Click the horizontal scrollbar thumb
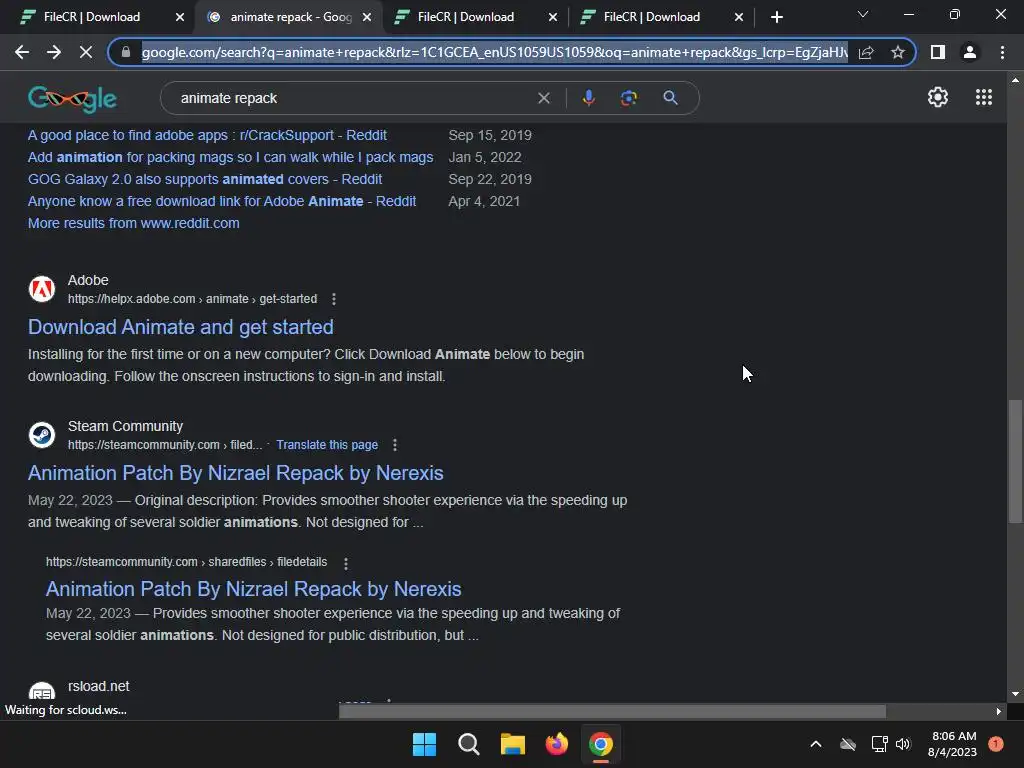 tap(612, 711)
